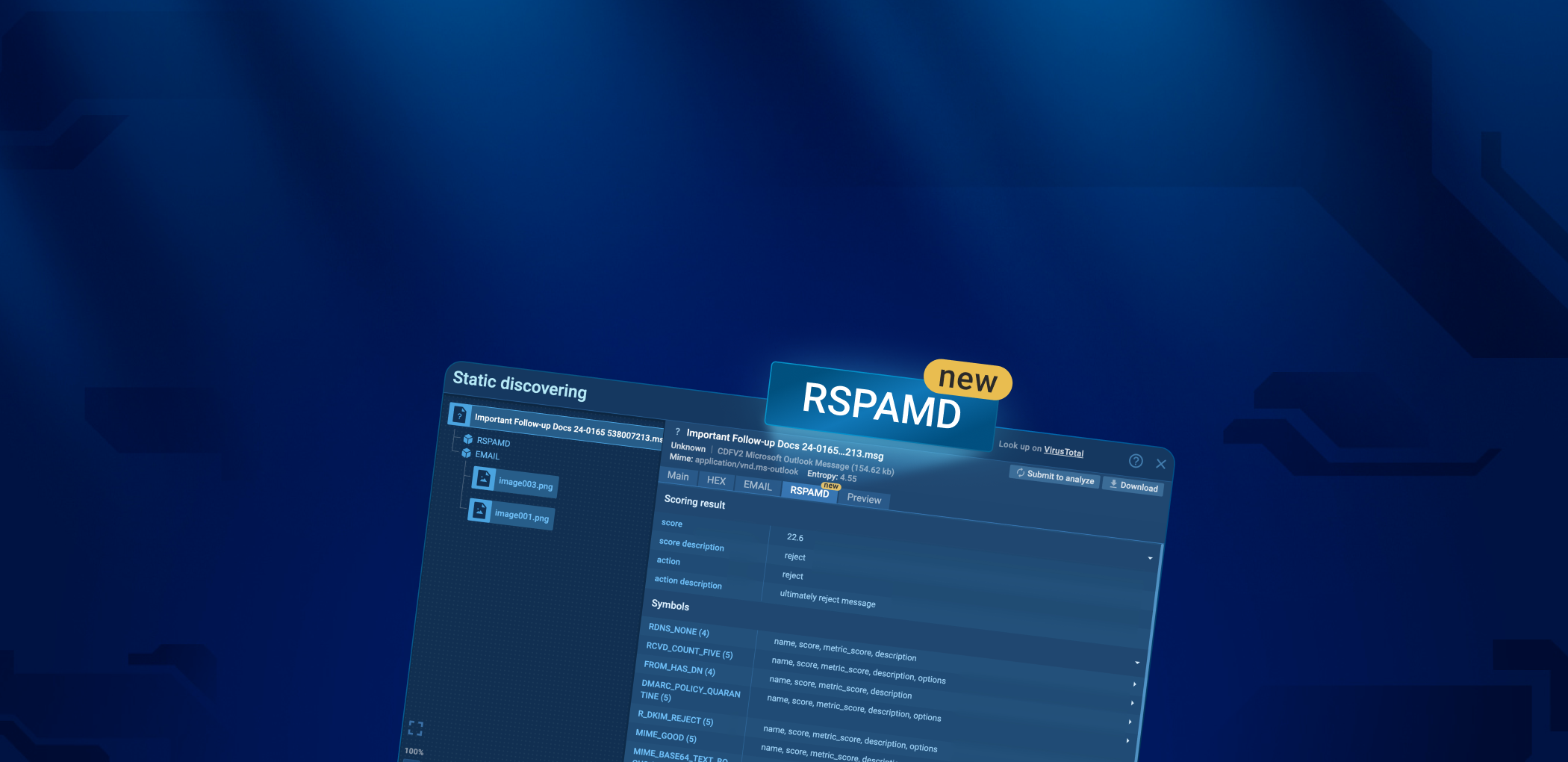This screenshot has height=762, width=1568.
Task: Collapse the Scoring result section arrow
Action: (1150, 558)
